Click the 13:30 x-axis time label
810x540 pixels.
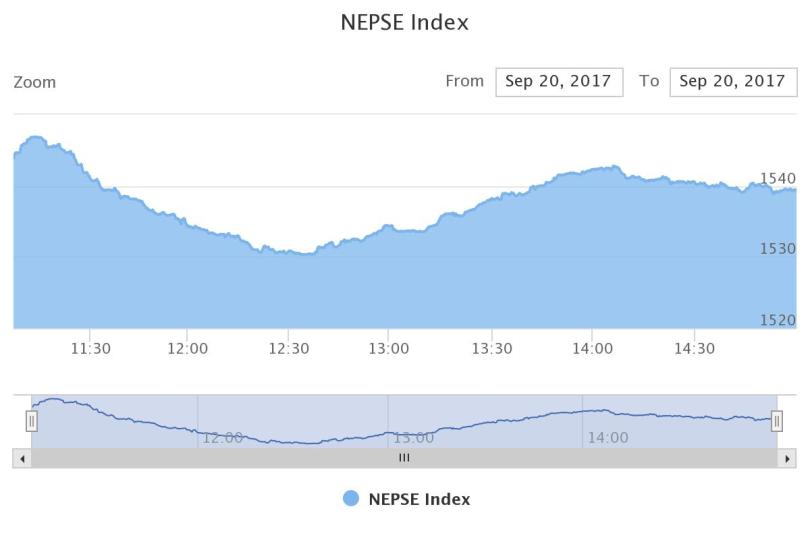pos(491,348)
